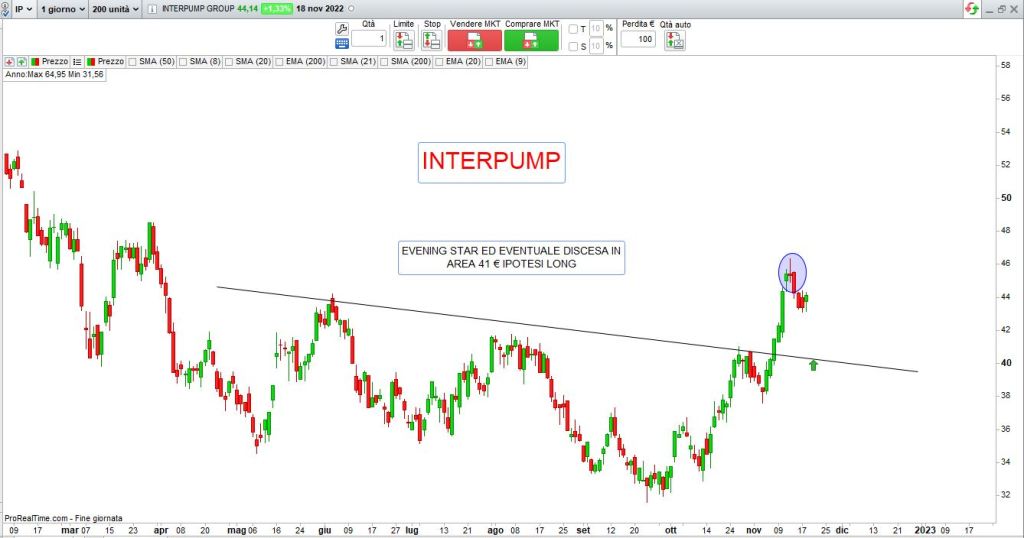Image resolution: width=1024 pixels, height=538 pixels.
Task: Click the Stop order icon
Action: 432,40
